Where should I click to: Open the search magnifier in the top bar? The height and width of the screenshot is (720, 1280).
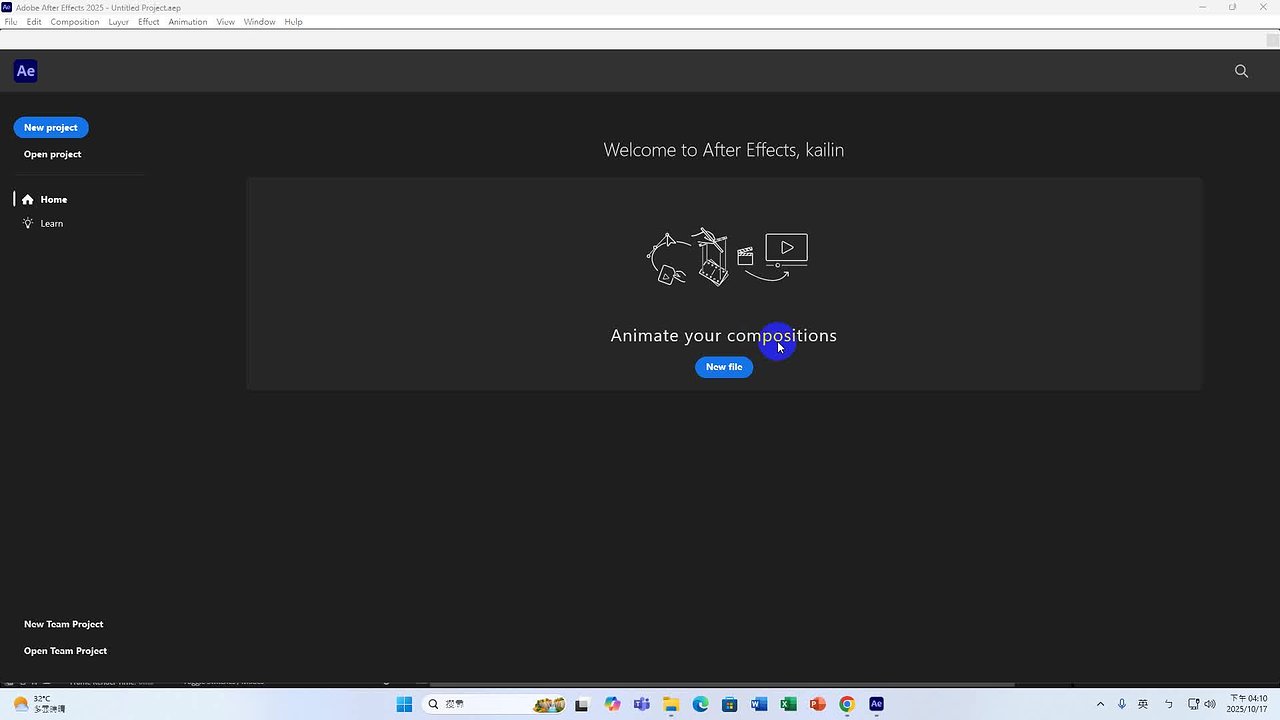pyautogui.click(x=1241, y=71)
